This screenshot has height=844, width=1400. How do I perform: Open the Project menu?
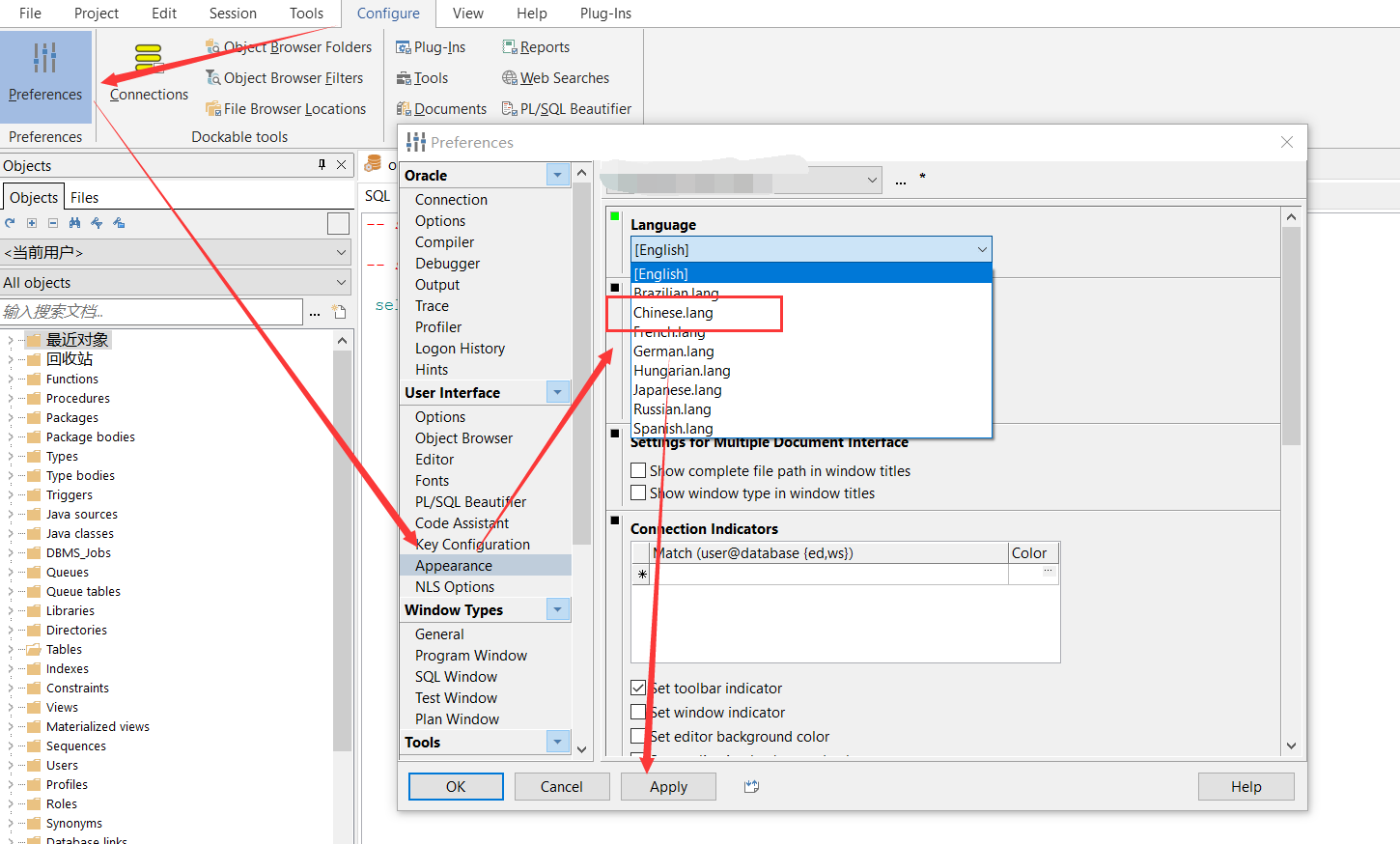[x=97, y=14]
